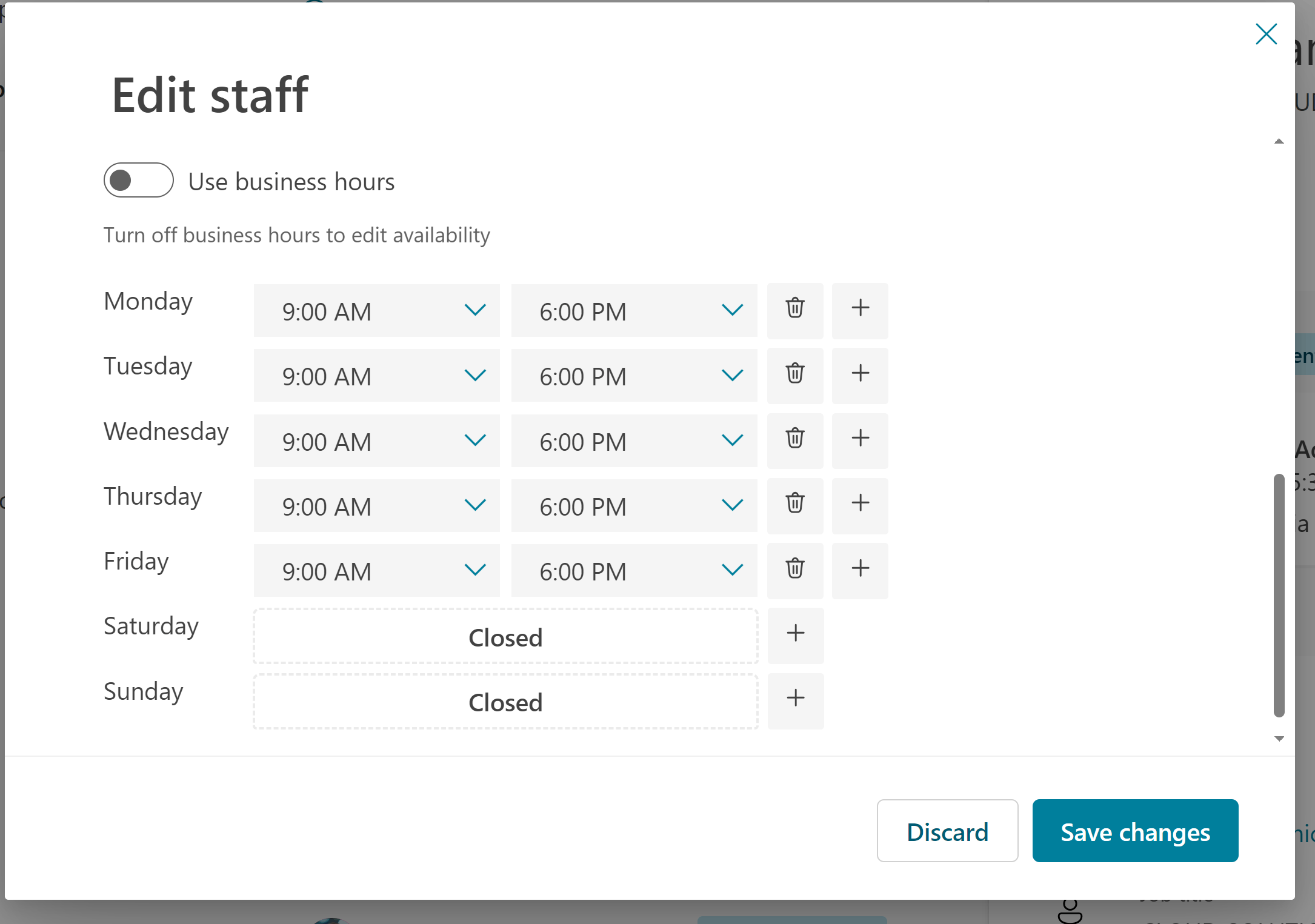Discard the staff edits
1315x924 pixels.
click(x=947, y=831)
